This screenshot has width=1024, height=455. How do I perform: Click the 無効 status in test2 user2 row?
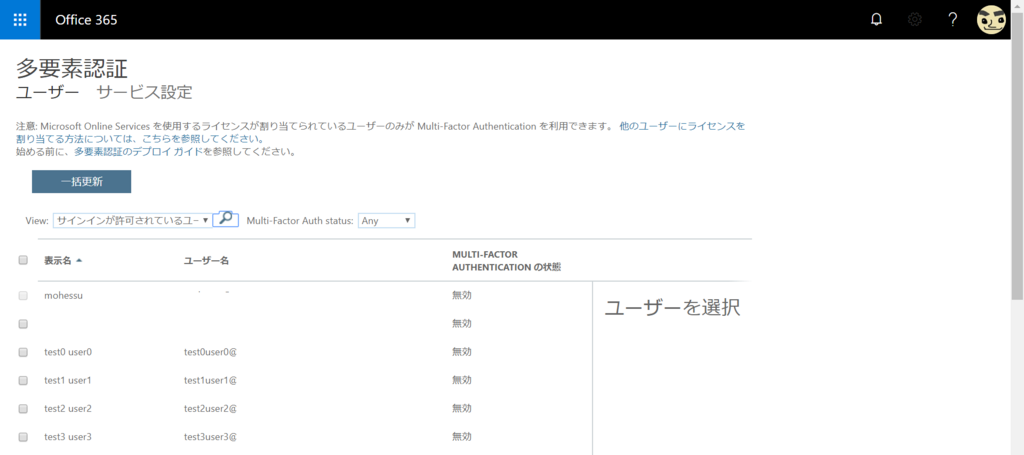(x=462, y=409)
